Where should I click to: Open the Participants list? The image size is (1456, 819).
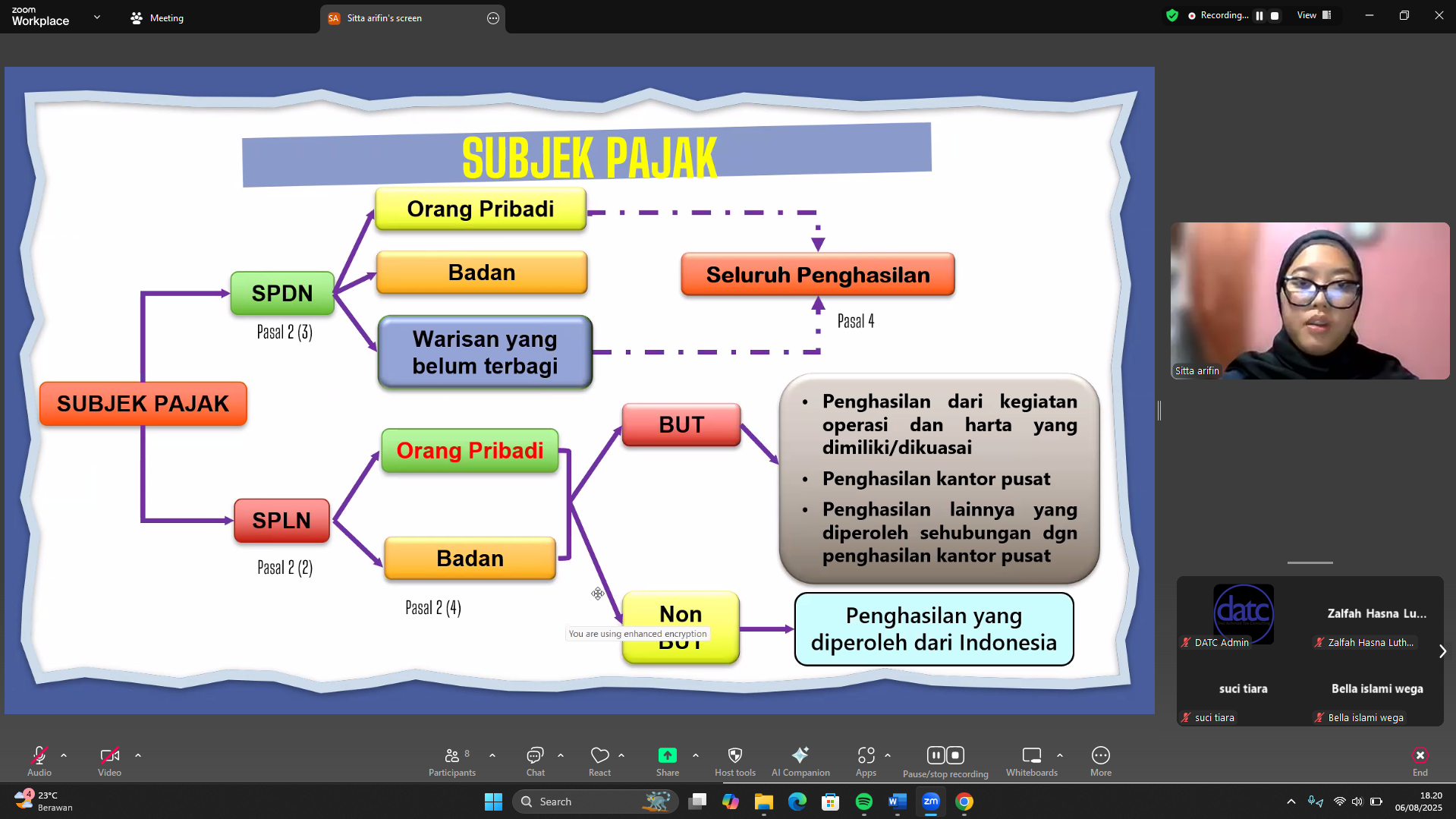coord(452,761)
